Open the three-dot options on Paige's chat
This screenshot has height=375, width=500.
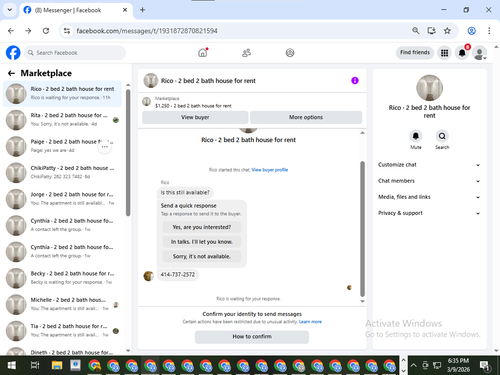[x=105, y=147]
